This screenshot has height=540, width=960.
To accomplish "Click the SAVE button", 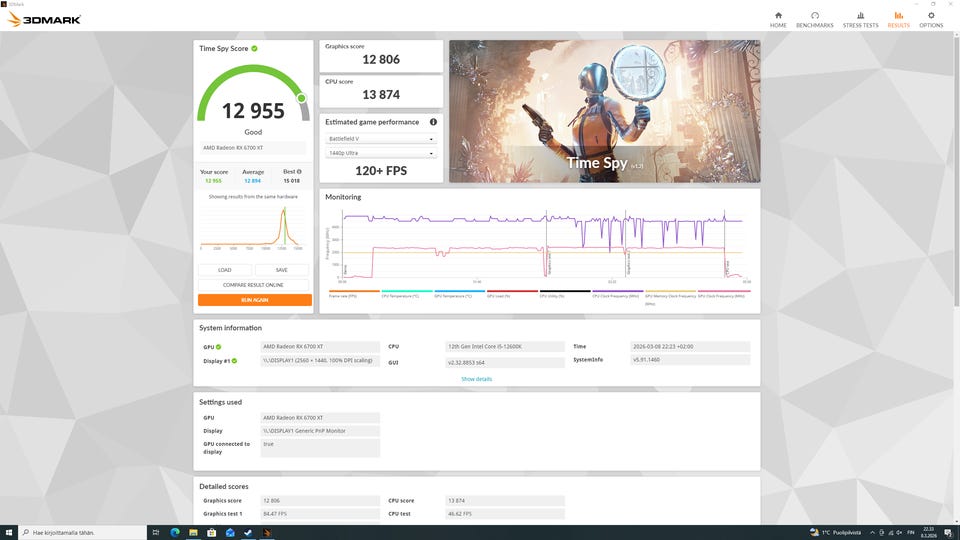I will pyautogui.click(x=282, y=270).
